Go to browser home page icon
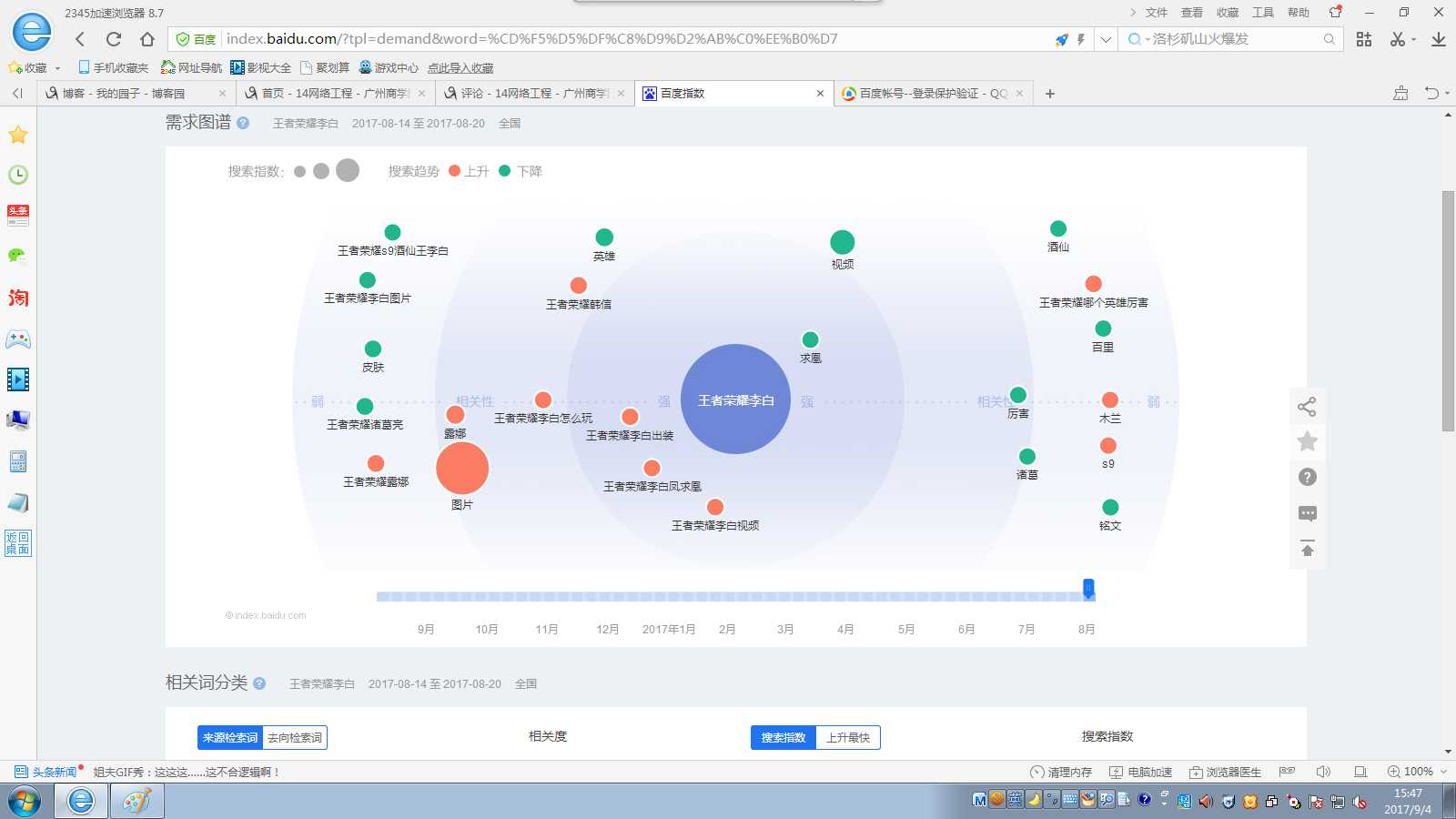Image resolution: width=1456 pixels, height=819 pixels. (147, 39)
